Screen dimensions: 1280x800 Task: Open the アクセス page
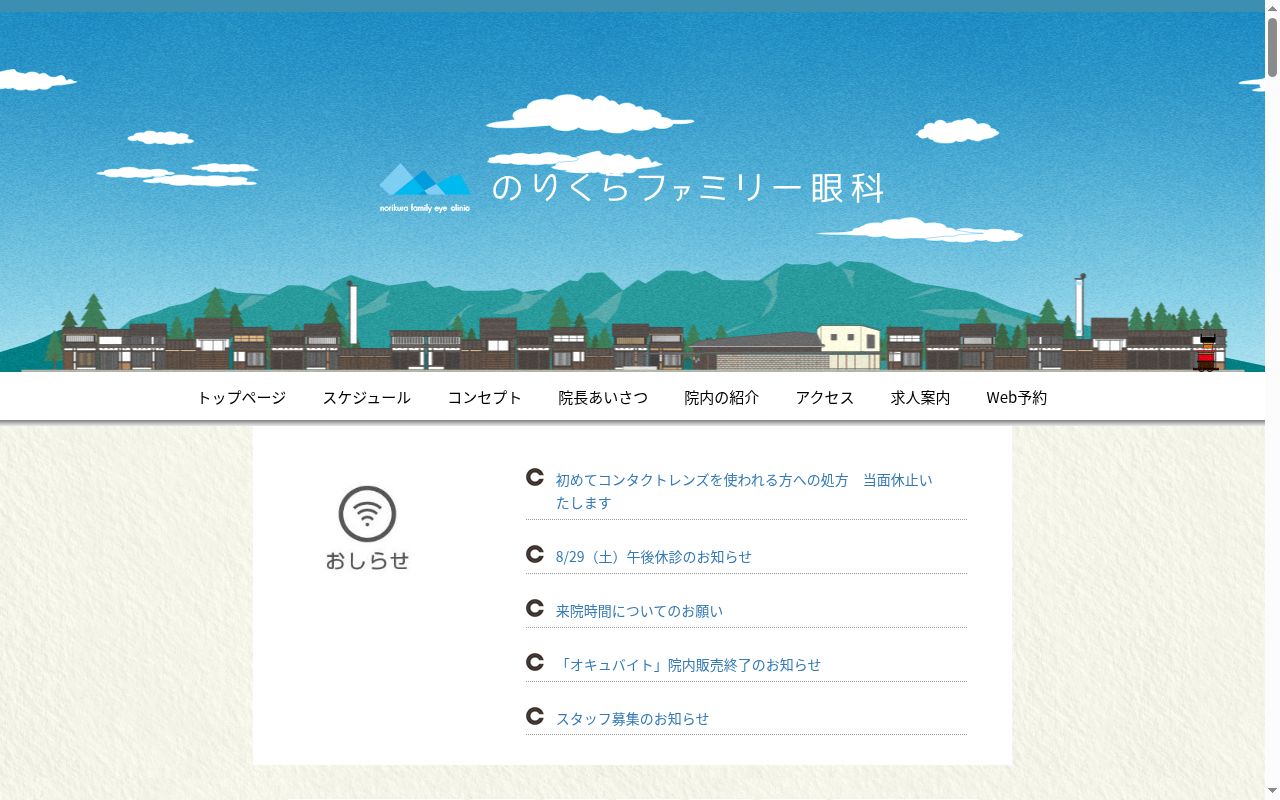825,398
